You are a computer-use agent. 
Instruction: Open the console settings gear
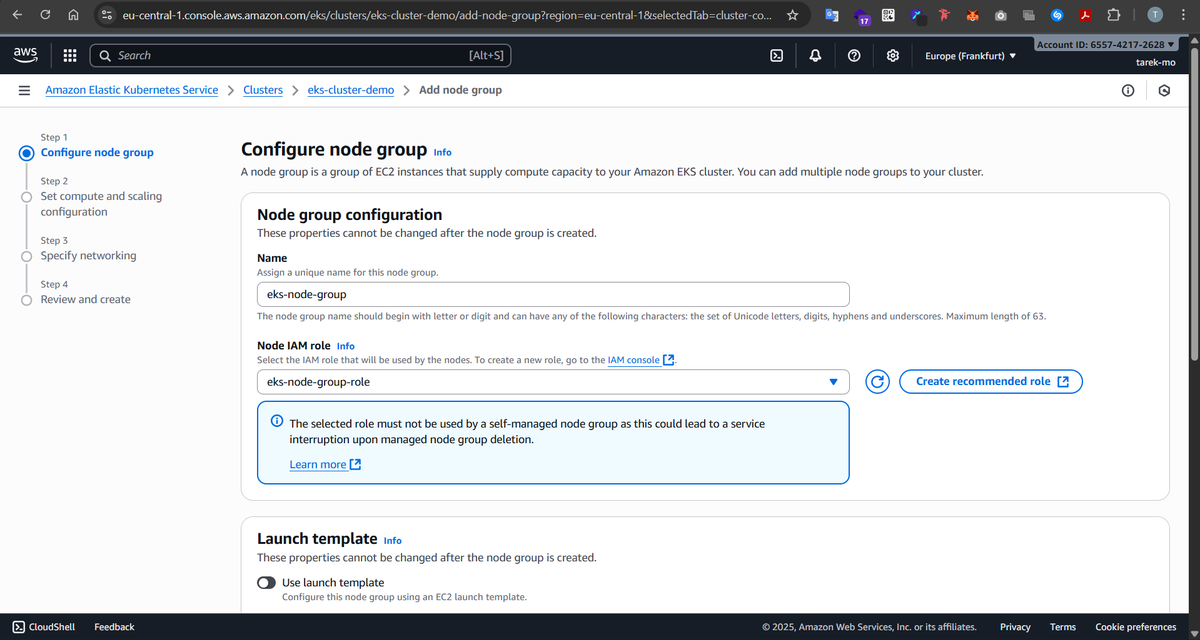(893, 56)
